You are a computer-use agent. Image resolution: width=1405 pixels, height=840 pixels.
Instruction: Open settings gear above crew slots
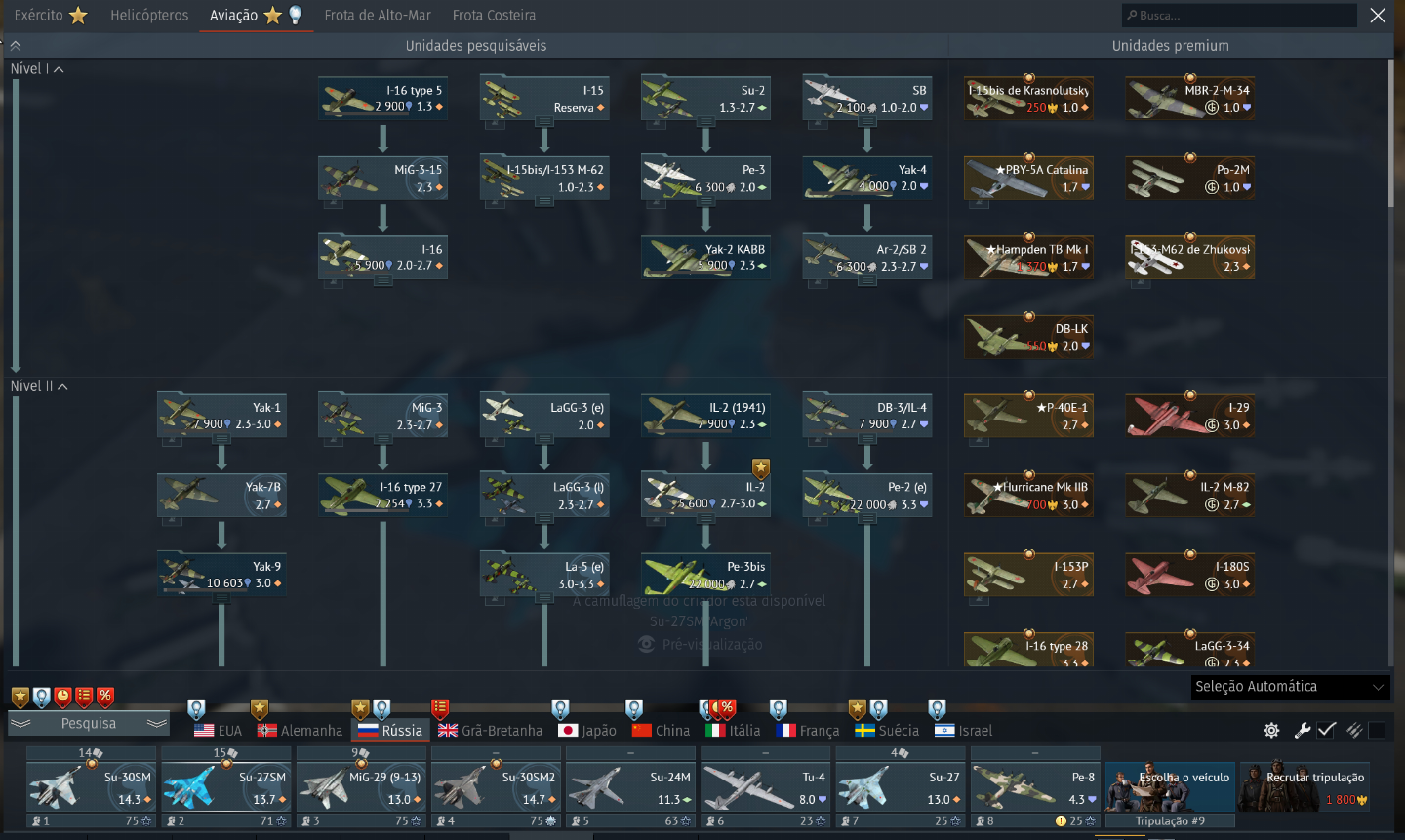[x=1271, y=730]
